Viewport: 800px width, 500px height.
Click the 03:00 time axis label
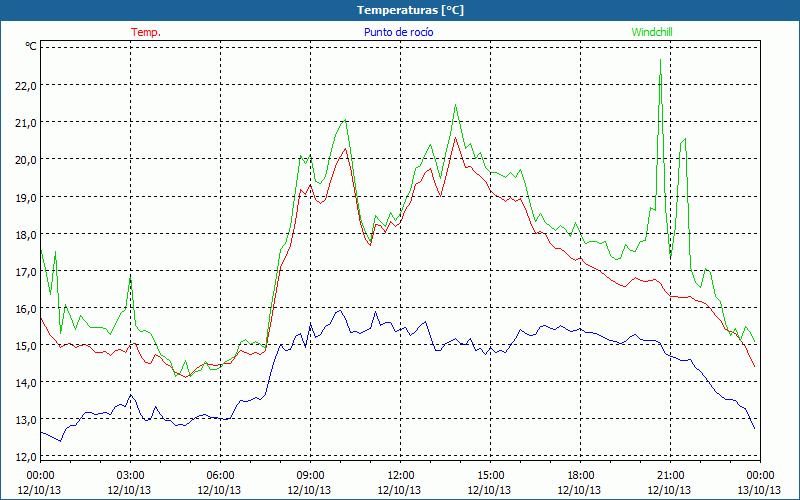tap(130, 476)
